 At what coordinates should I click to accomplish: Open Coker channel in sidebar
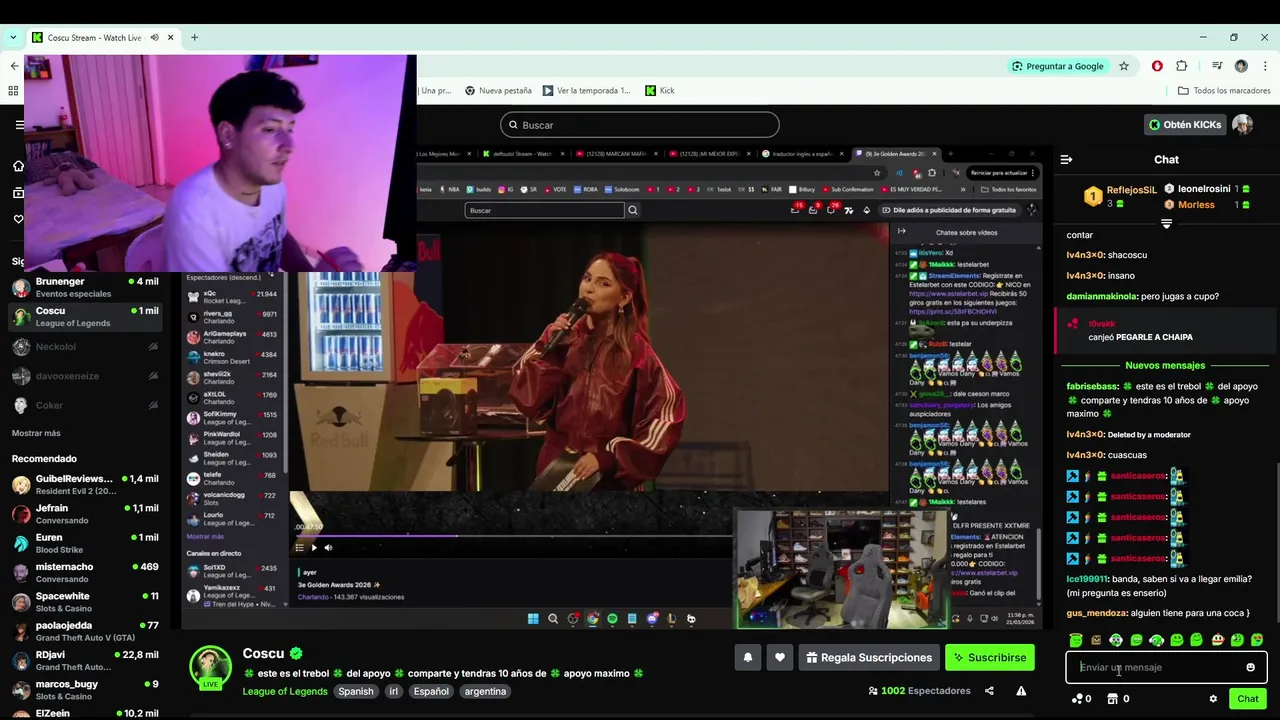[85, 405]
